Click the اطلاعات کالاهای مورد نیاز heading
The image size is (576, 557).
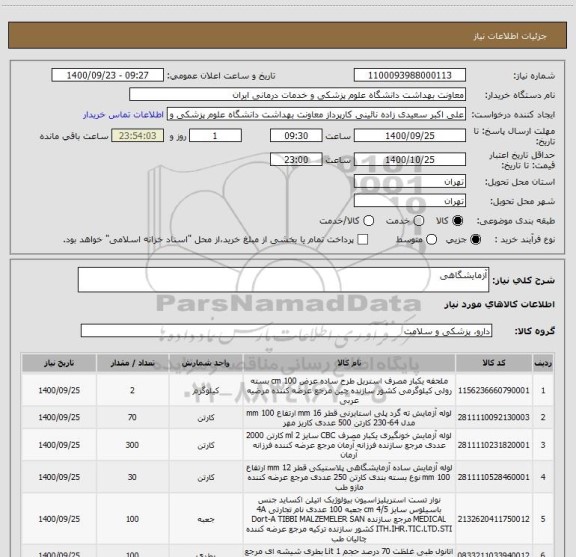tap(500, 305)
